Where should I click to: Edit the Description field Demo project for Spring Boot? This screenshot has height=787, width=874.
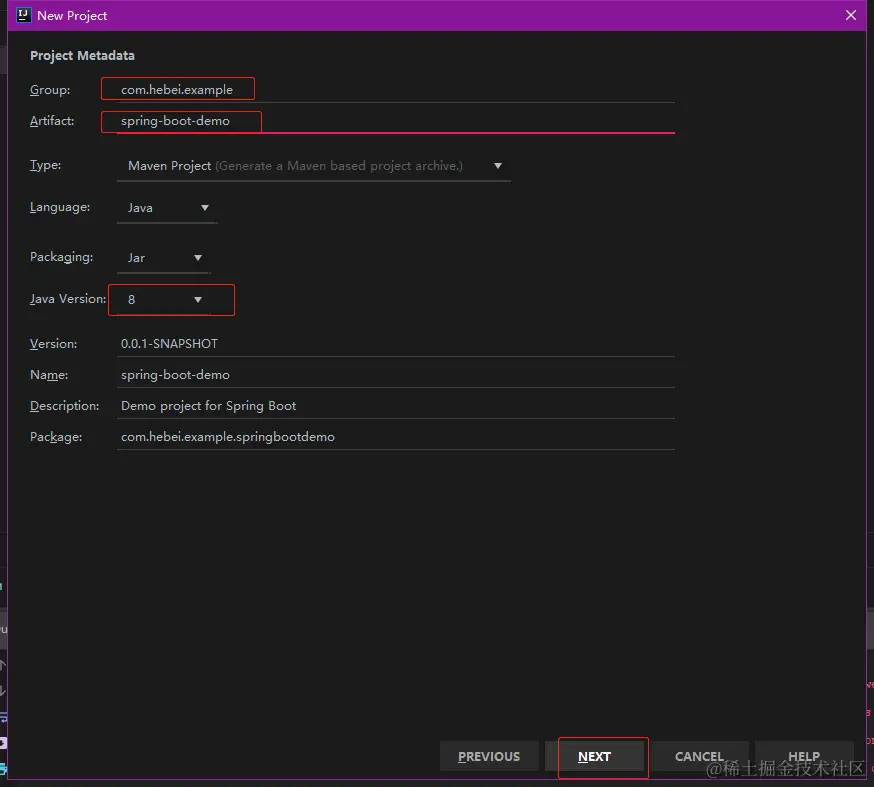(x=396, y=406)
